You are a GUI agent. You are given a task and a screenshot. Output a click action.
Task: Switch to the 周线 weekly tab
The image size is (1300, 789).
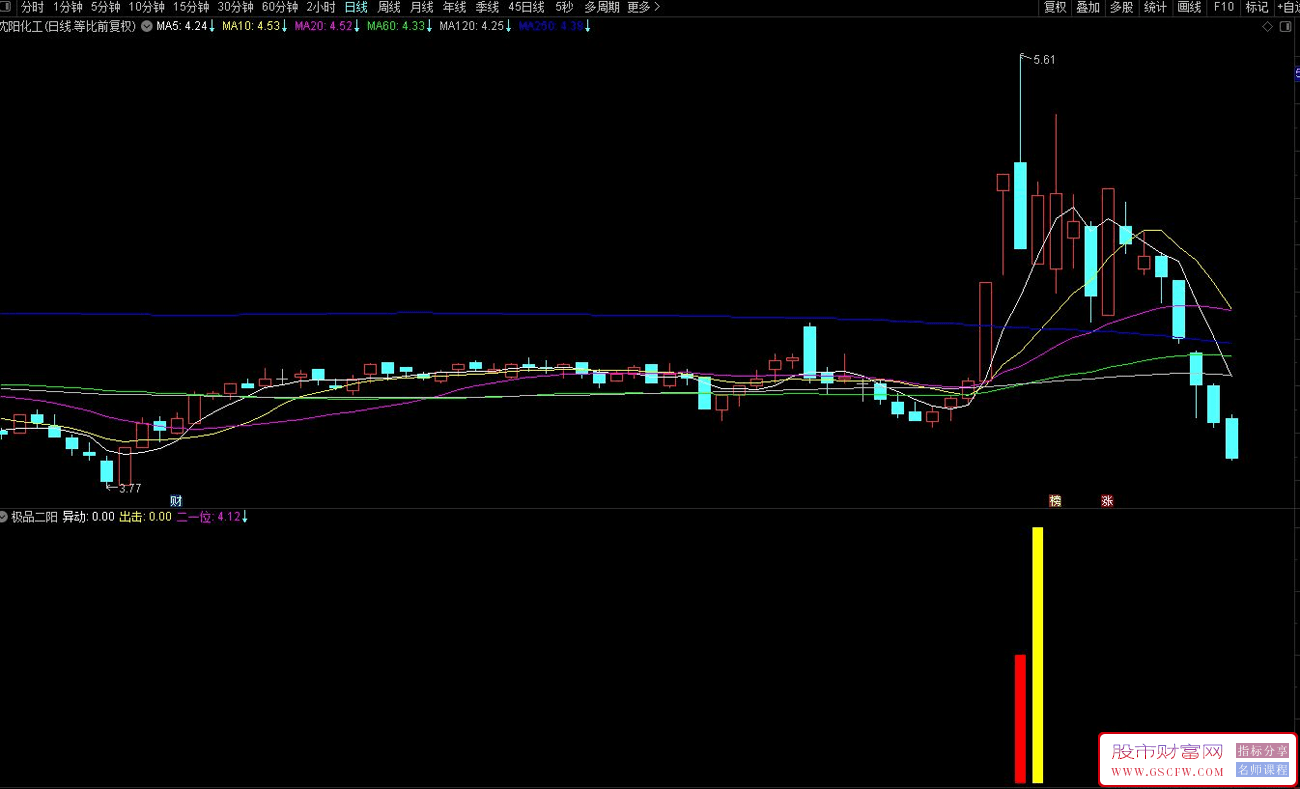389,7
